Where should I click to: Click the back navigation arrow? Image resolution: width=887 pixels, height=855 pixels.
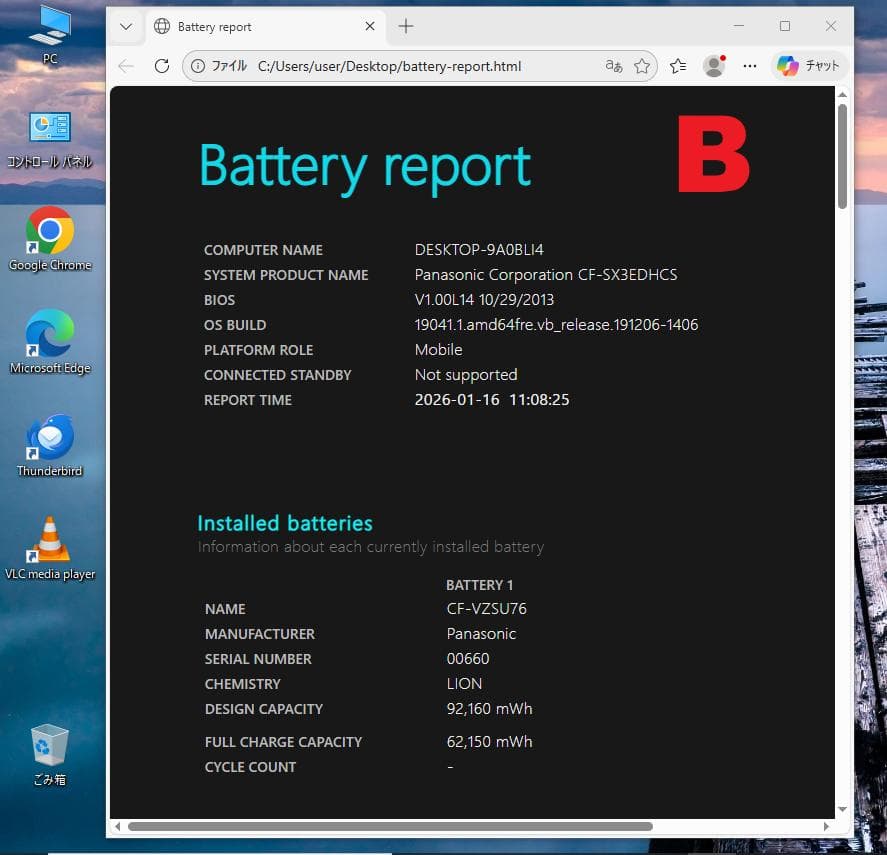[126, 66]
